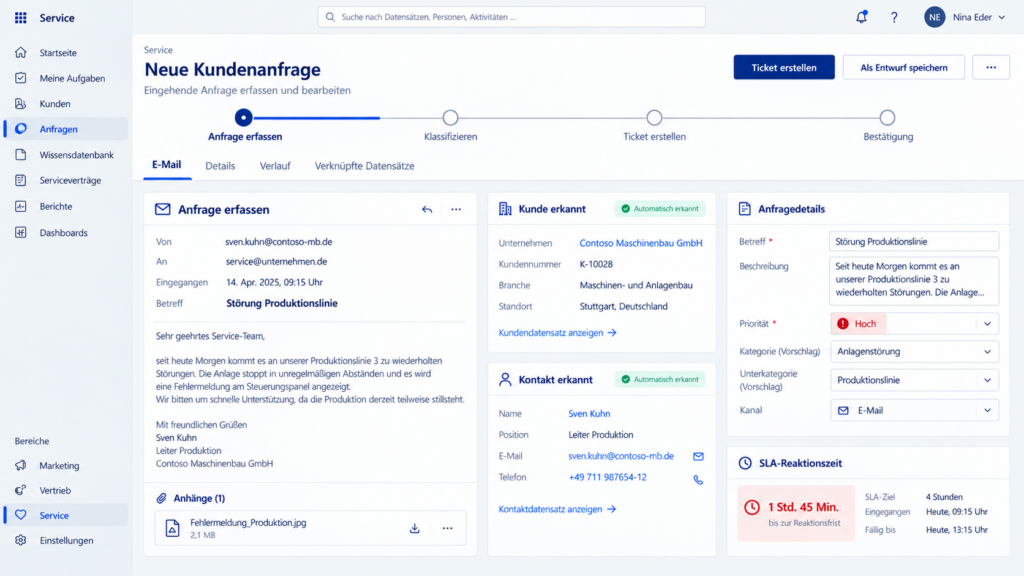Reply to email using arrow icon
Image resolution: width=1024 pixels, height=576 pixels.
click(427, 210)
